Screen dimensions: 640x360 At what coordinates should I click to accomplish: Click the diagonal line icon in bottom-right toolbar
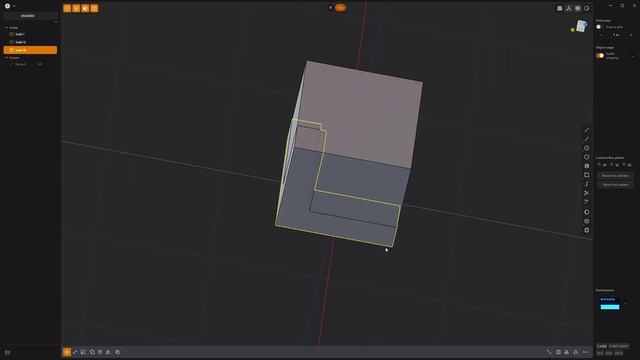click(x=549, y=352)
